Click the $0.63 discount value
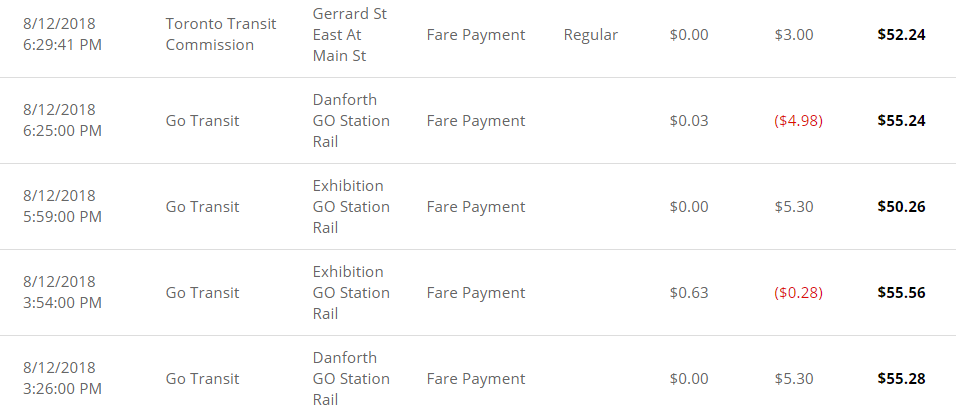 (689, 293)
